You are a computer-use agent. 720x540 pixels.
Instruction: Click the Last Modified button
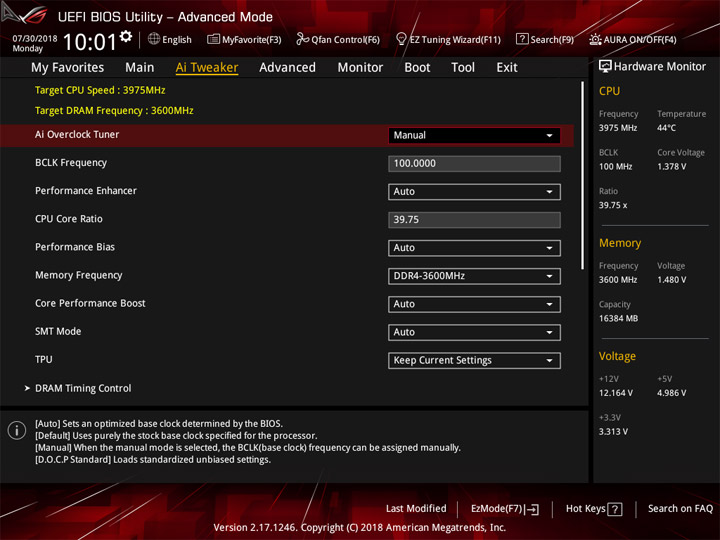(x=416, y=508)
